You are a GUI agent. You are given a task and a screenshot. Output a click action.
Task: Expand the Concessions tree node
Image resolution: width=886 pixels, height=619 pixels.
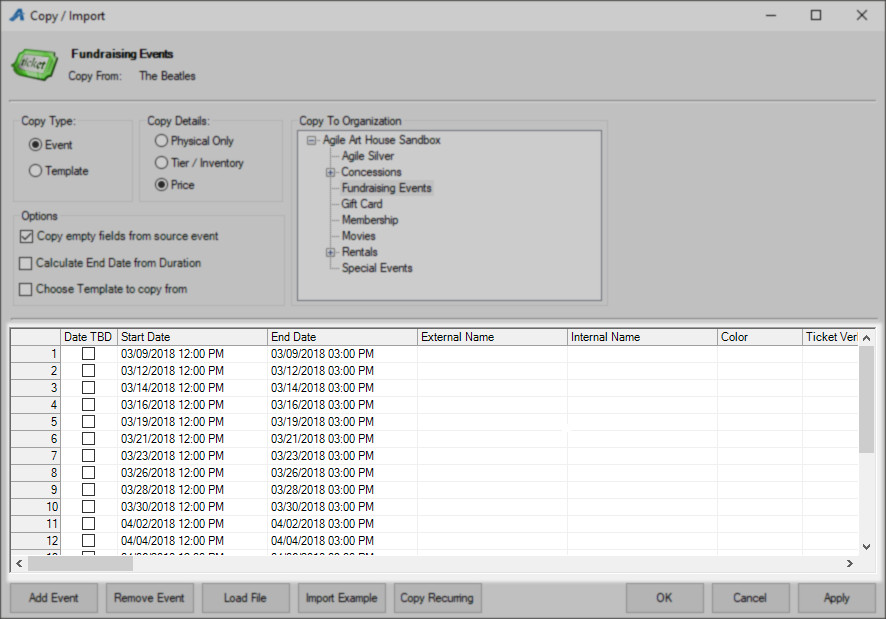coord(331,172)
